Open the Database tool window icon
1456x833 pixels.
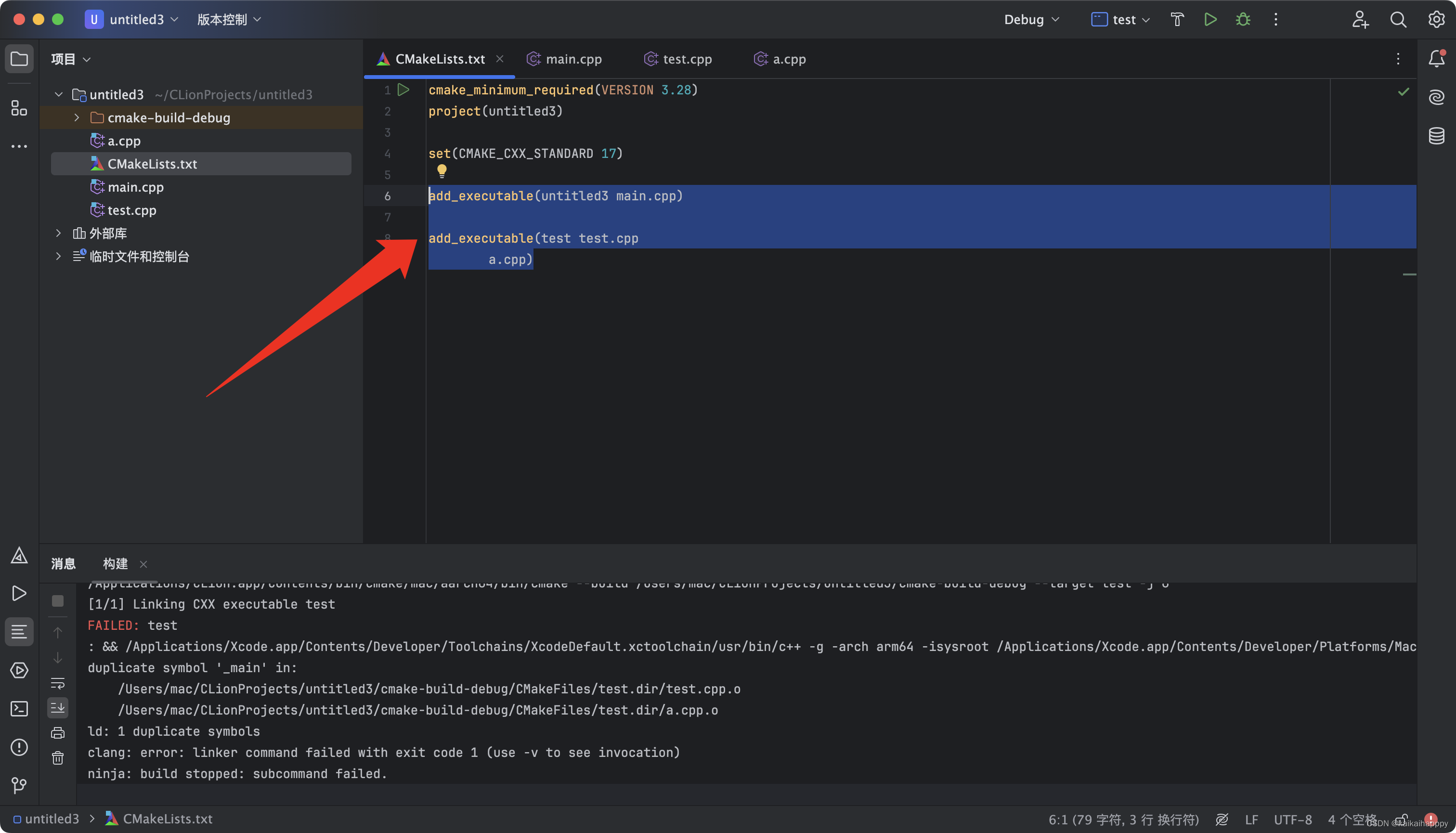coord(1437,136)
